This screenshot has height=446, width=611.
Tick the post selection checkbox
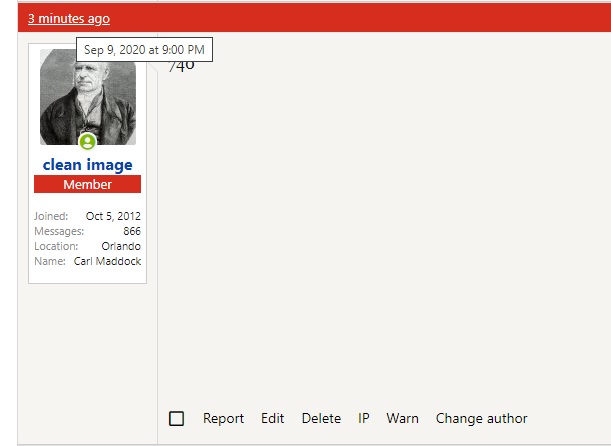[x=177, y=419]
